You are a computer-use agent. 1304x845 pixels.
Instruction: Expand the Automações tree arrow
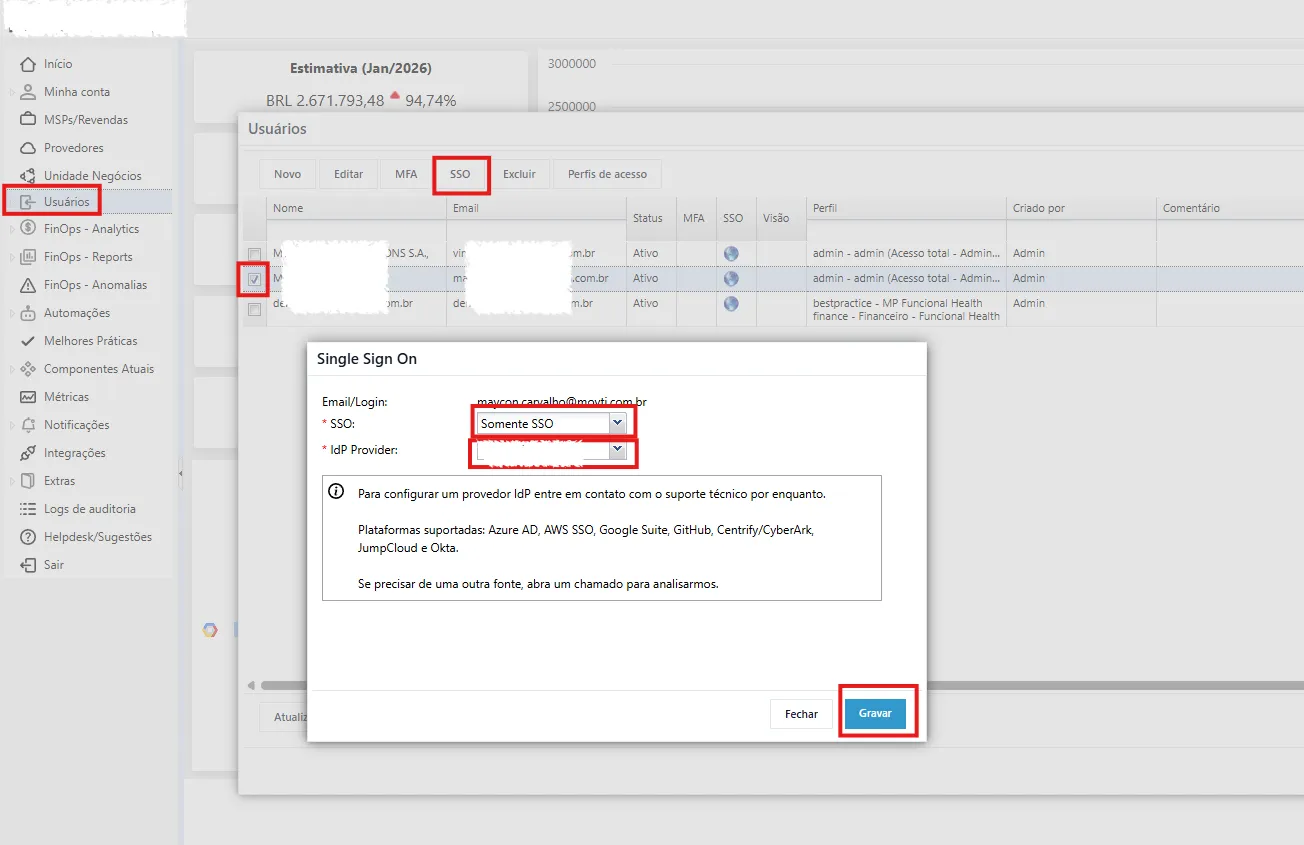coord(12,313)
